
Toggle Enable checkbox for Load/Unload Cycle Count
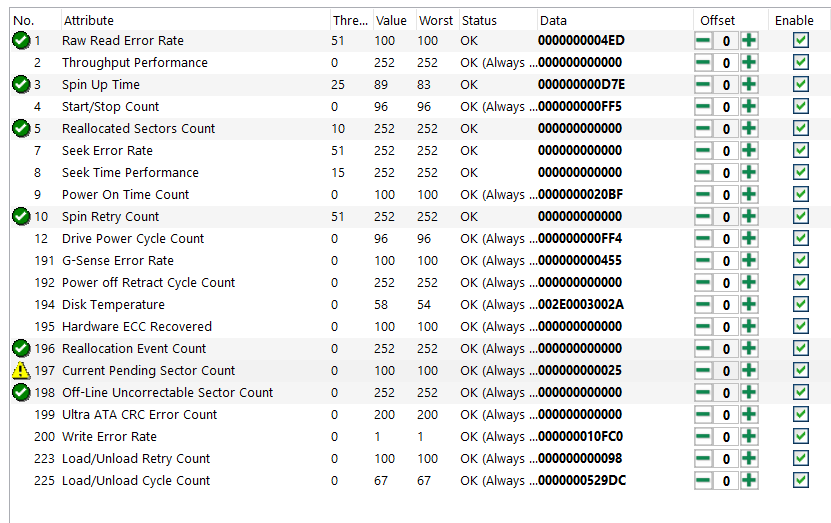click(800, 481)
